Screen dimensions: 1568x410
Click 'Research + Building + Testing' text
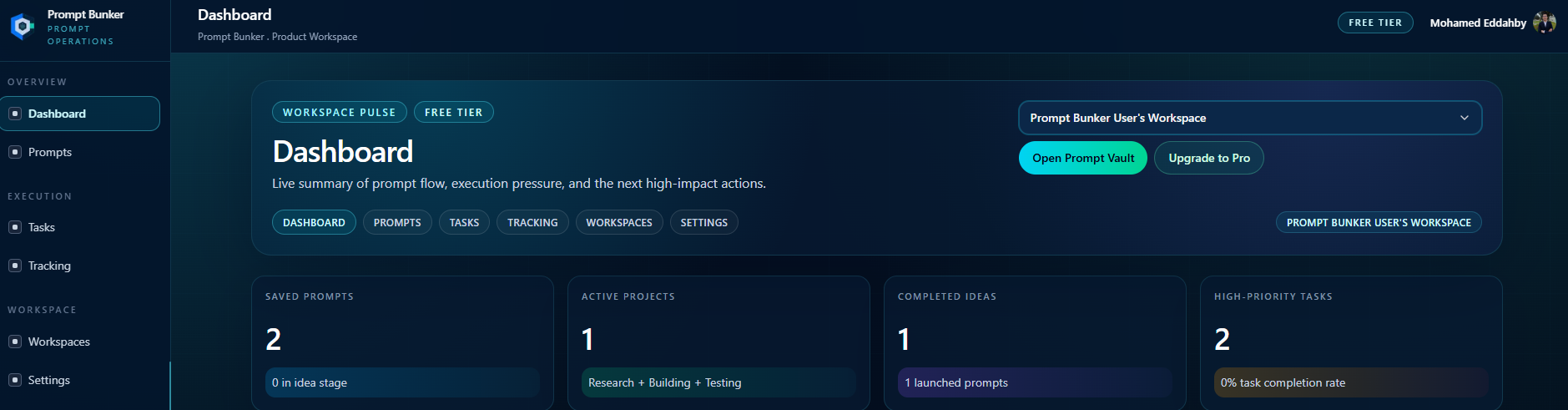(x=664, y=382)
